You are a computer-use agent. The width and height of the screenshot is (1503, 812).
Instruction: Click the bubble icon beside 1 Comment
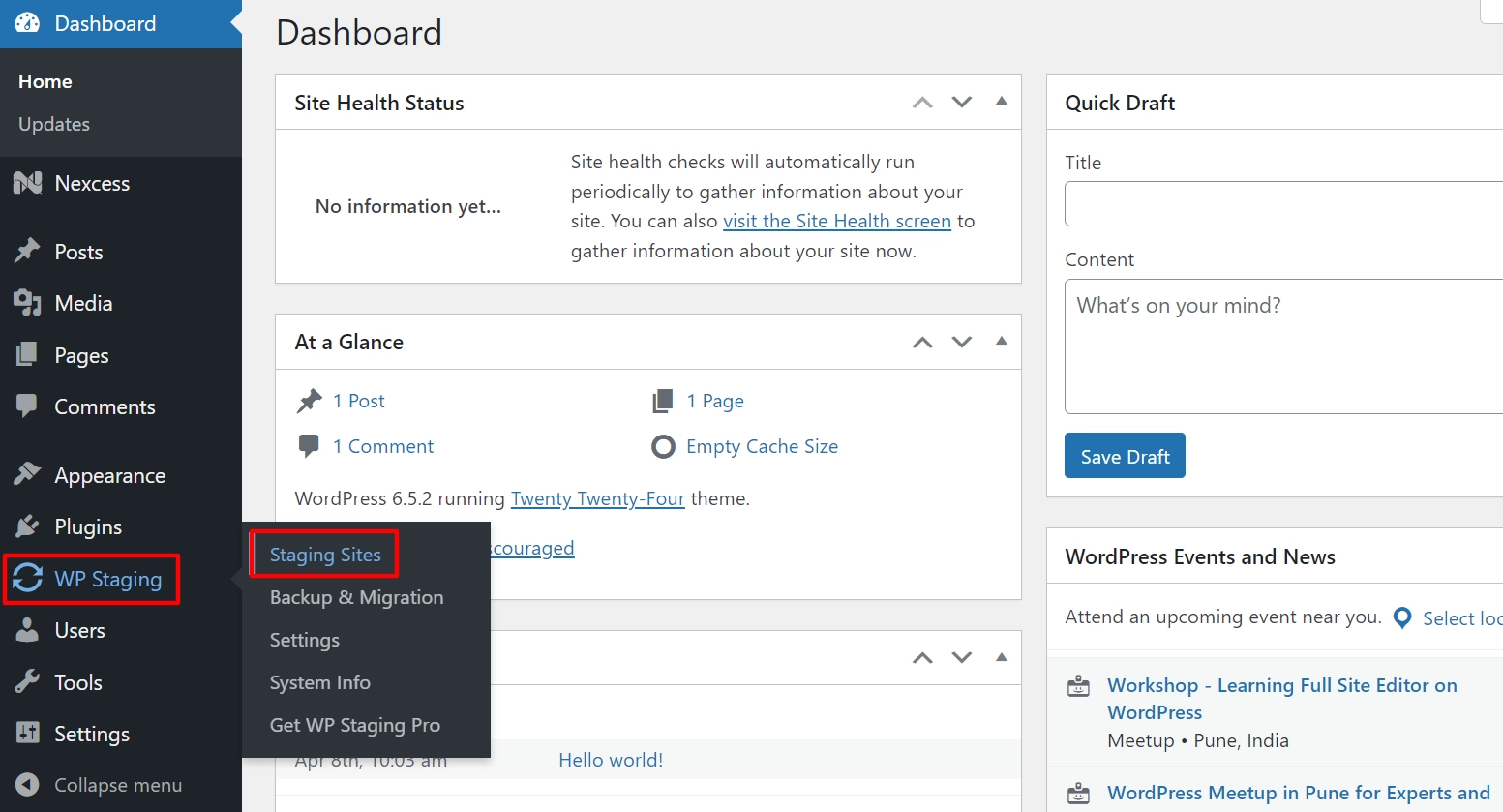coord(309,446)
